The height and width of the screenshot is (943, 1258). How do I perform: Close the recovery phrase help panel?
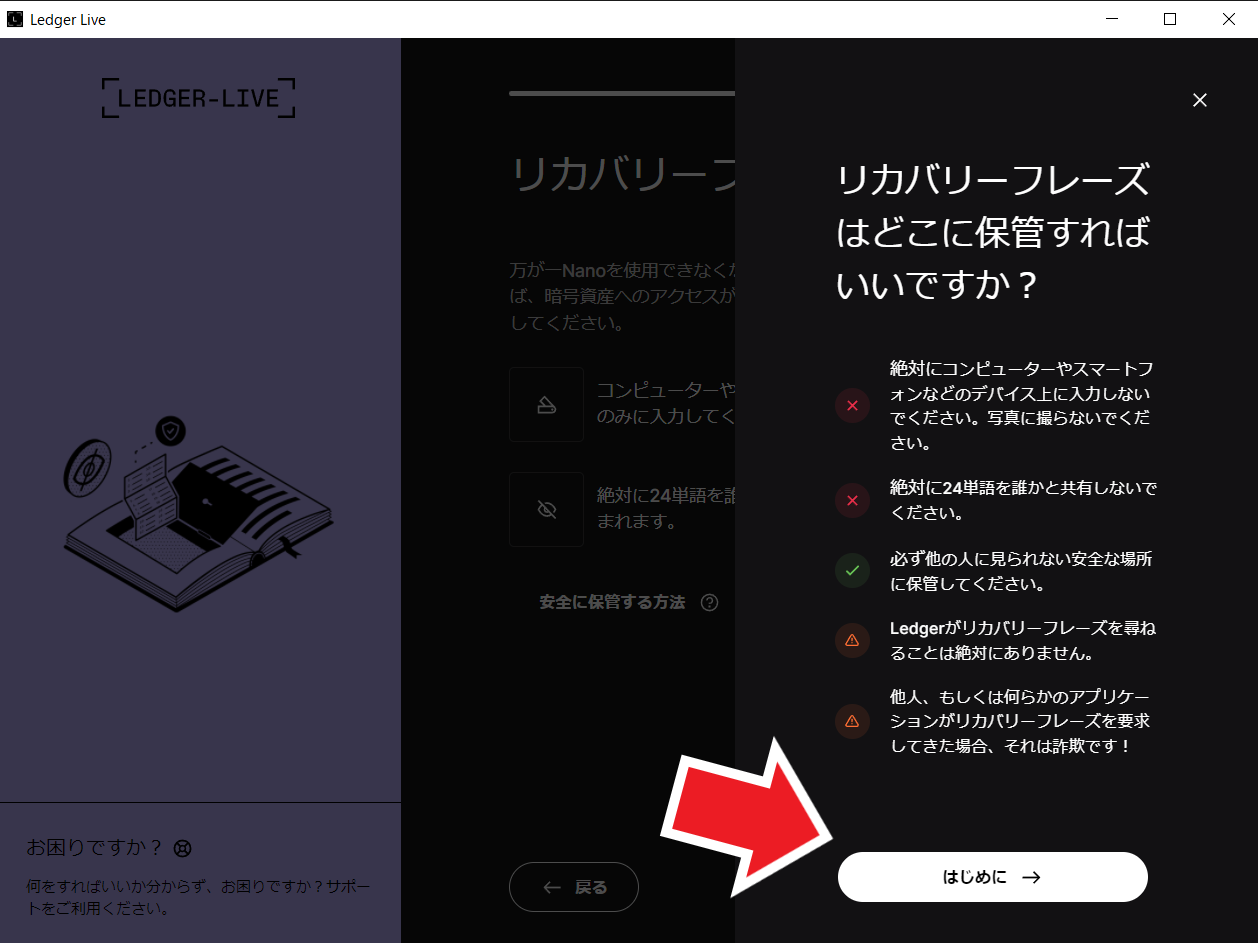pos(1200,100)
